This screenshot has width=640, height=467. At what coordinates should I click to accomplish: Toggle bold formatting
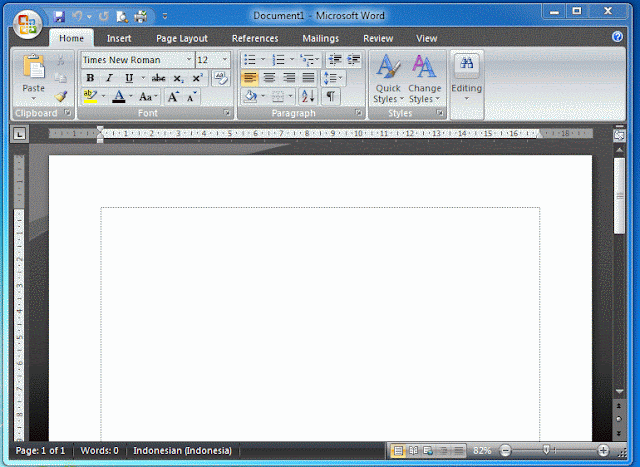tap(90, 78)
